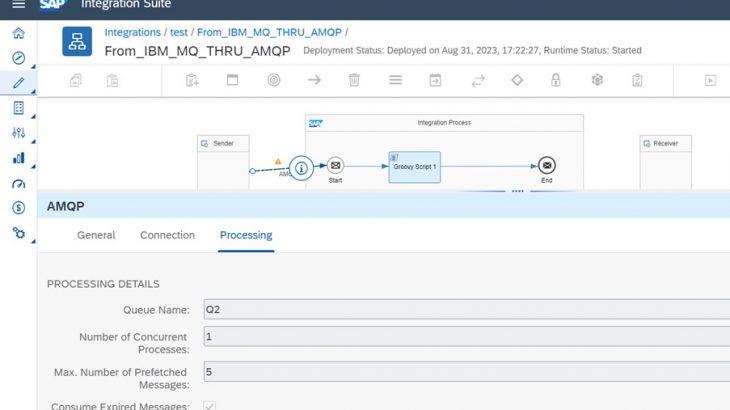Click the Integration Process header
This screenshot has height=410, width=730.
444,123
